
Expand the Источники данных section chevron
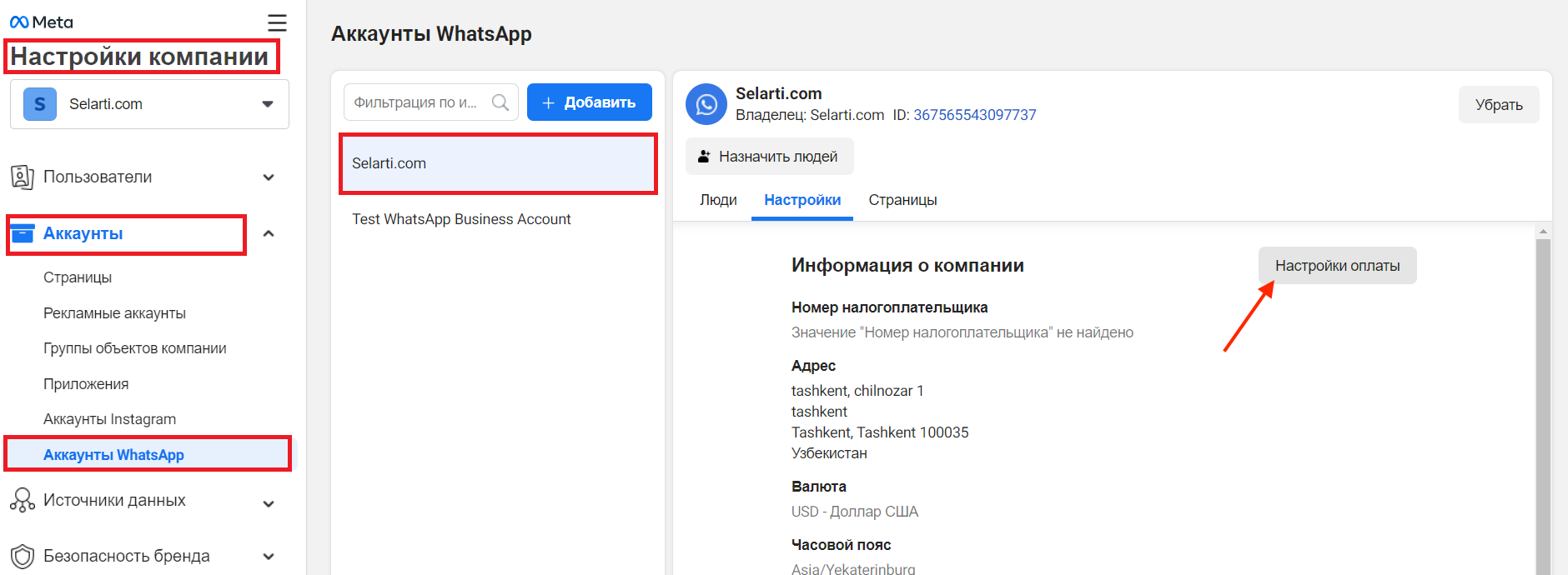coord(269,503)
